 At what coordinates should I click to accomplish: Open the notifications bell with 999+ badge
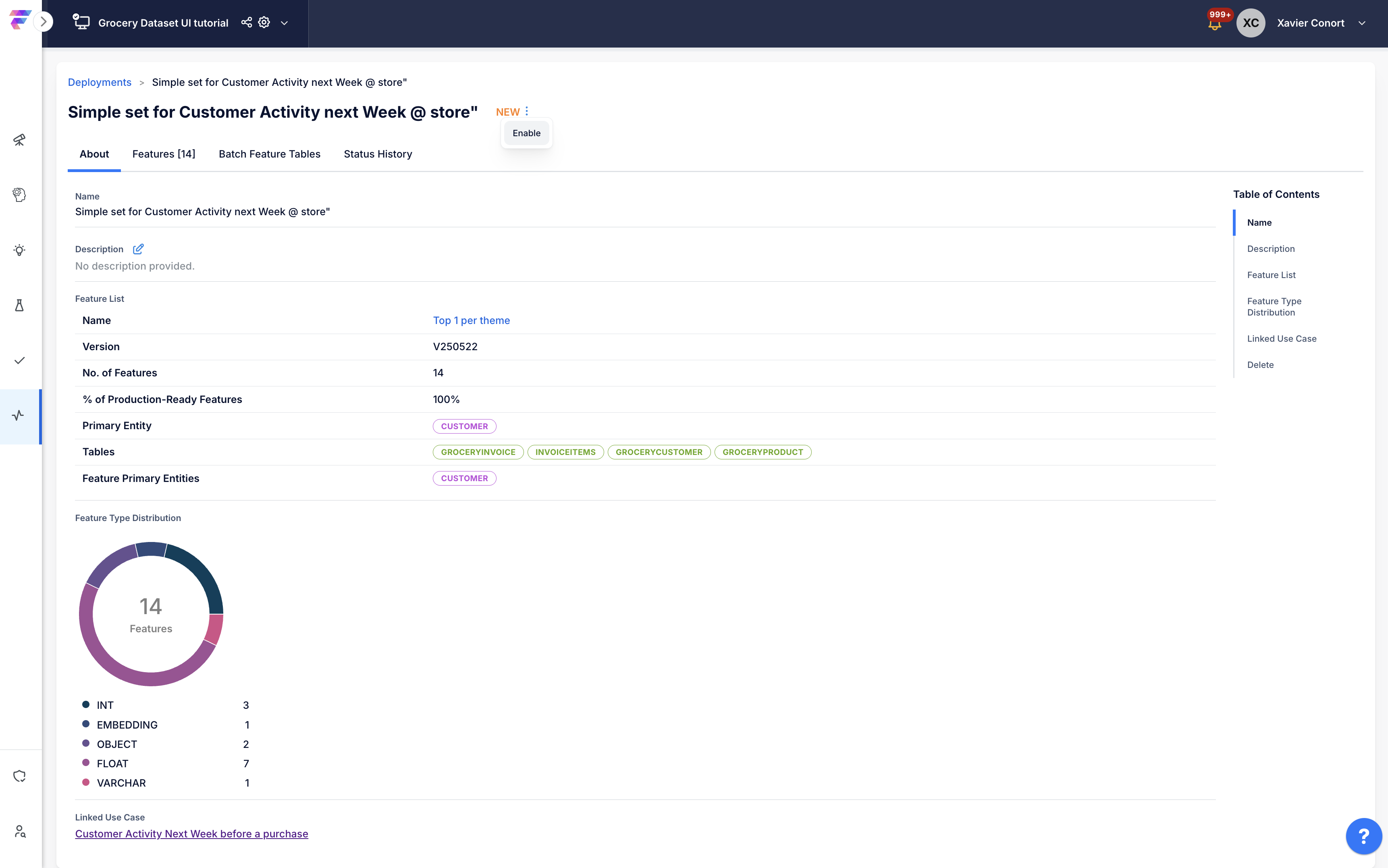tap(1214, 24)
